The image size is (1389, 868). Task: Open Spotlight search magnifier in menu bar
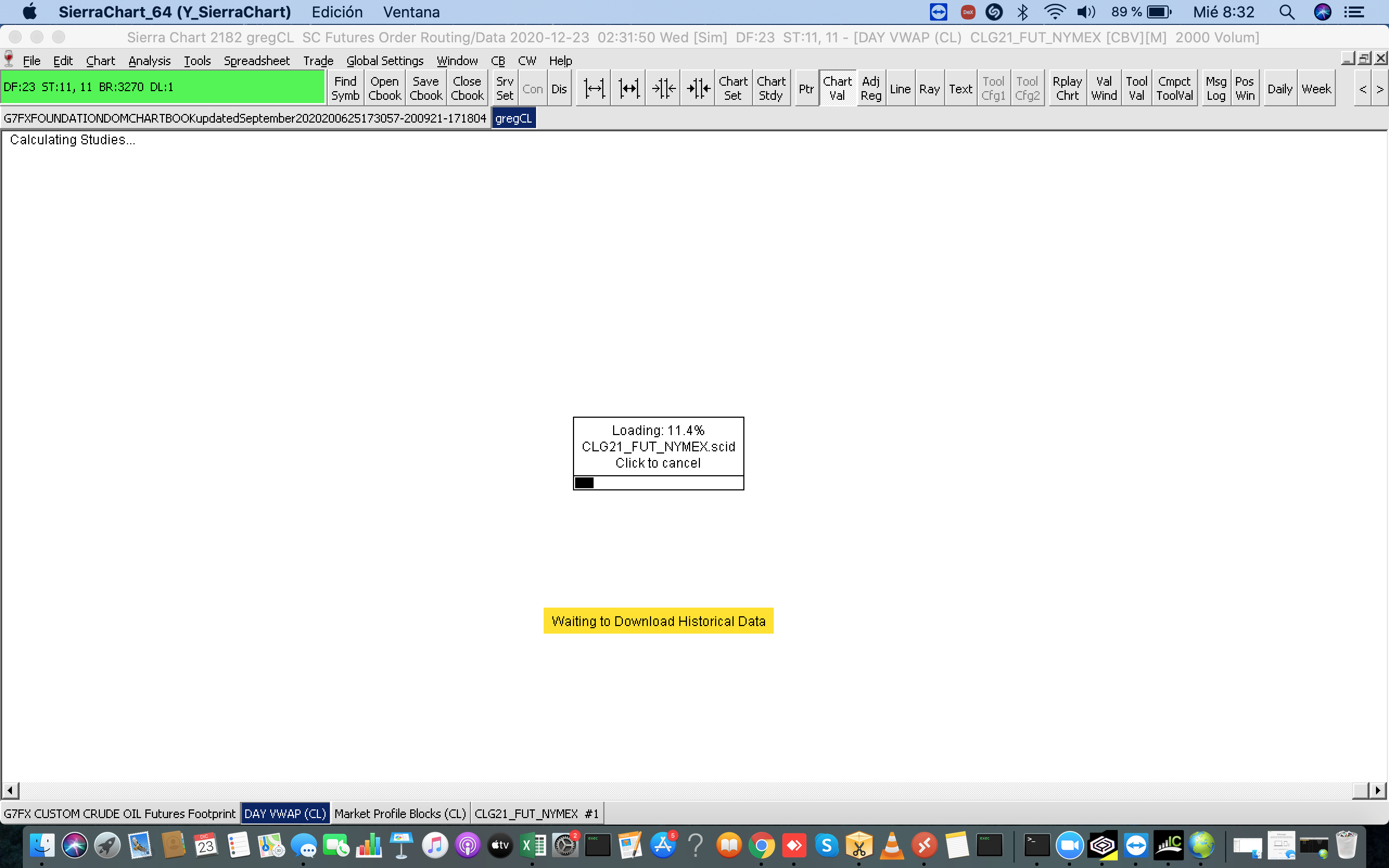(1286, 12)
